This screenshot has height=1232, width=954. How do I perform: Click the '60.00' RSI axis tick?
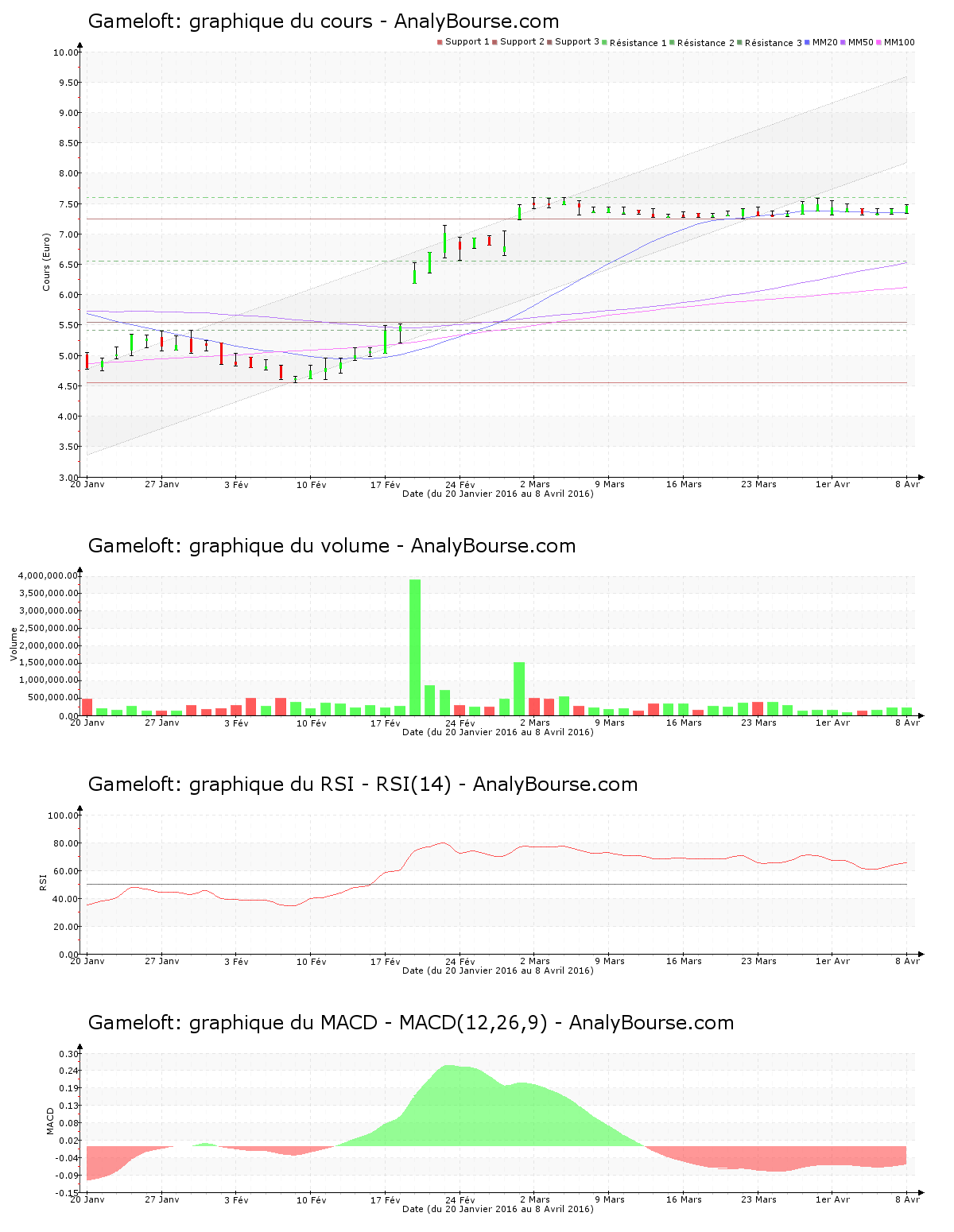pos(66,871)
